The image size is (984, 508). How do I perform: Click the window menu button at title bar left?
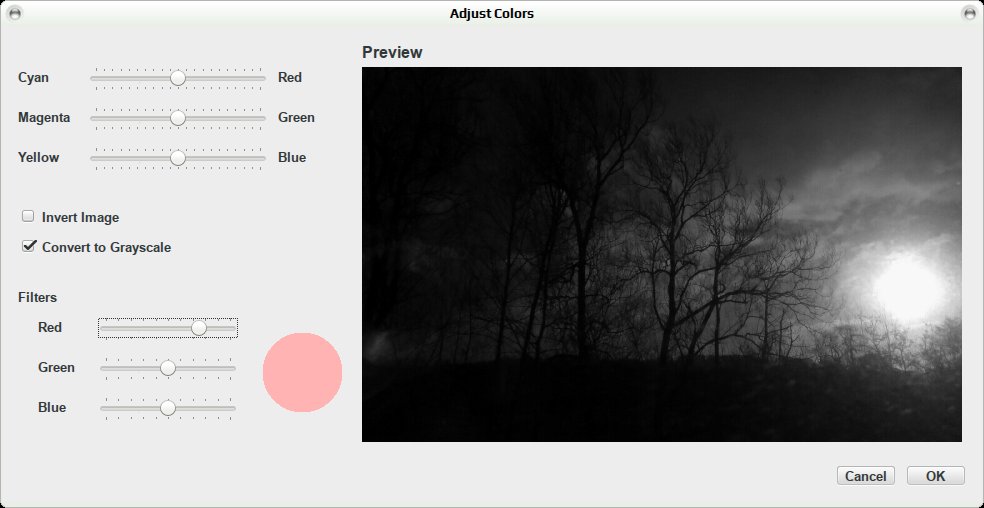pyautogui.click(x=14, y=13)
